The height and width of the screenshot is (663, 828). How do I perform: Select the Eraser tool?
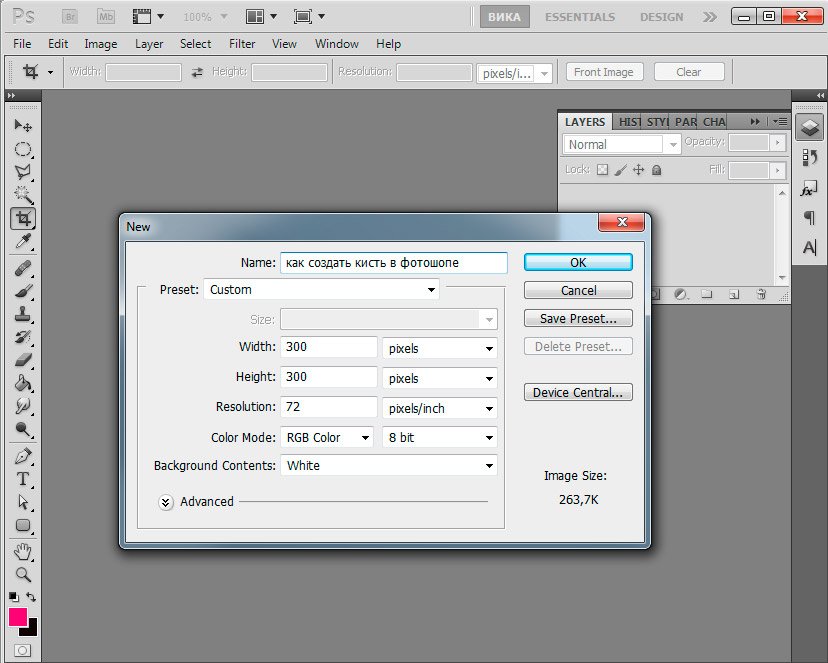[x=23, y=361]
